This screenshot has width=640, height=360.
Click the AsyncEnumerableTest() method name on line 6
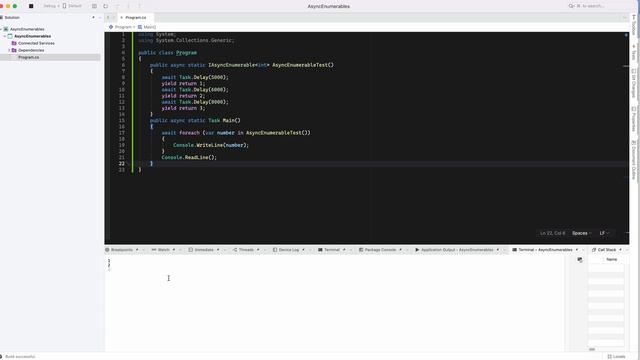(303, 65)
